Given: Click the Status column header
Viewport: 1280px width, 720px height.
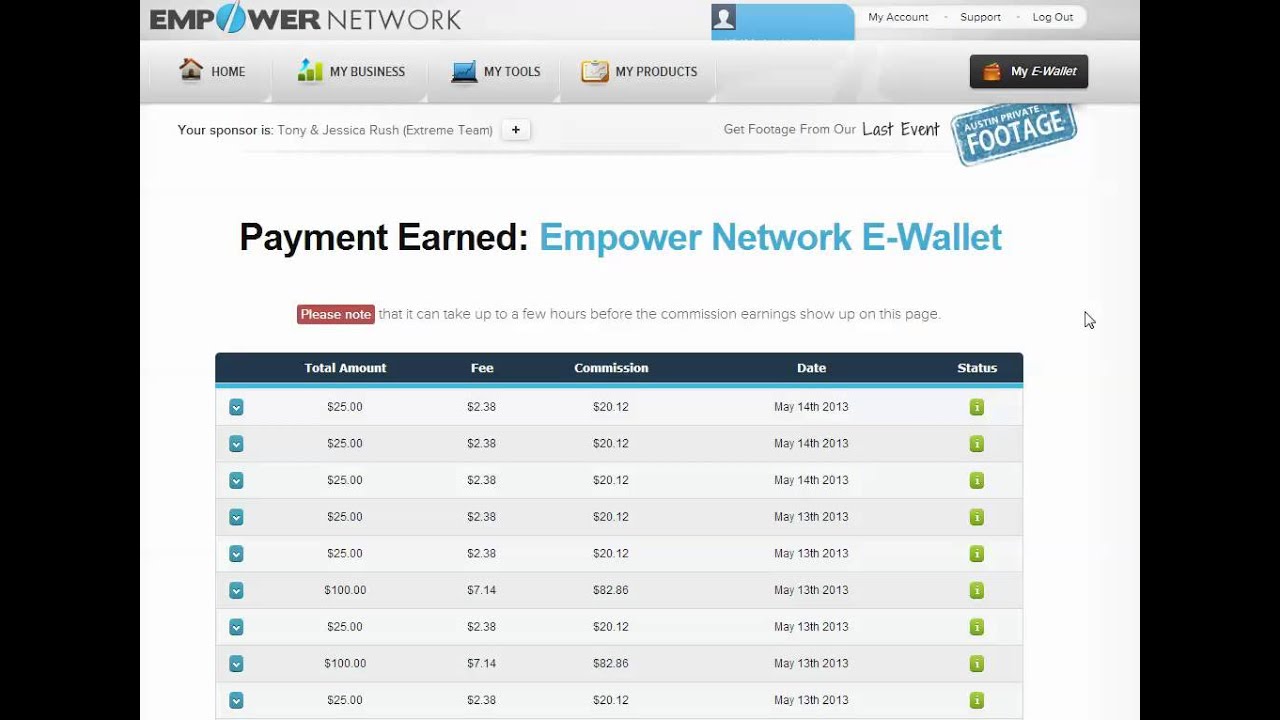Looking at the screenshot, I should 977,368.
